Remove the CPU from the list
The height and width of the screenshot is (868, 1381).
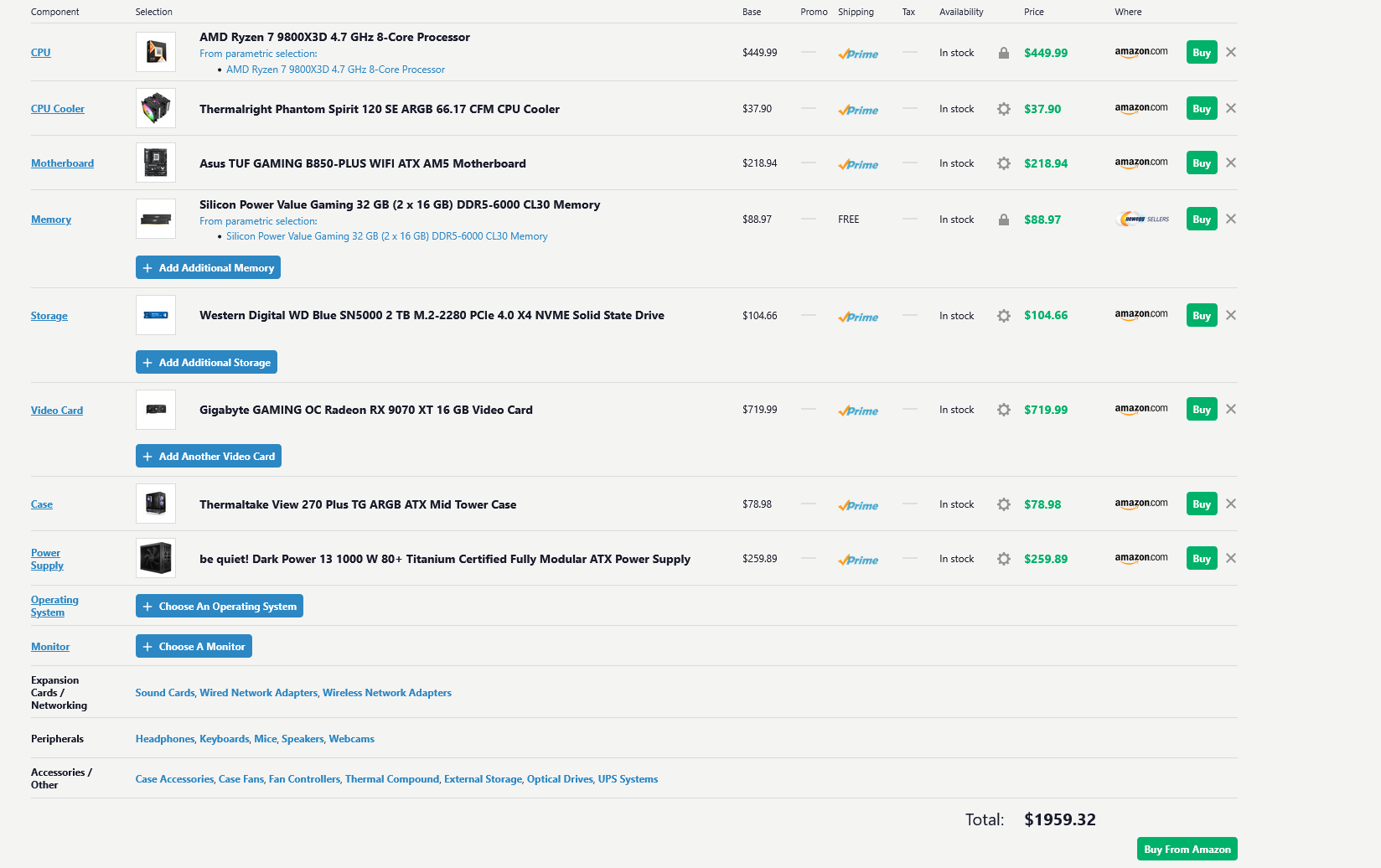(1231, 52)
